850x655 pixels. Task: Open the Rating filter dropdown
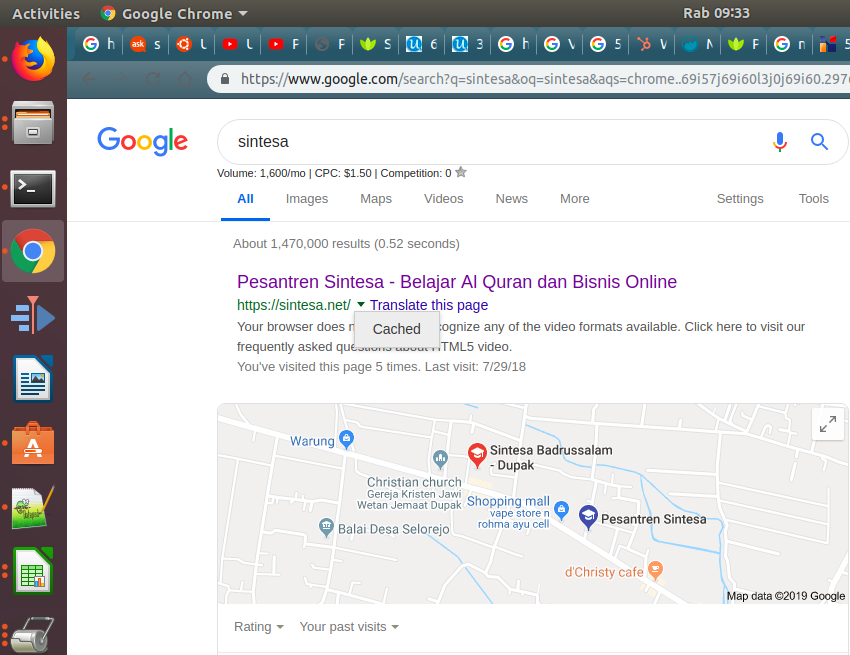coord(259,627)
